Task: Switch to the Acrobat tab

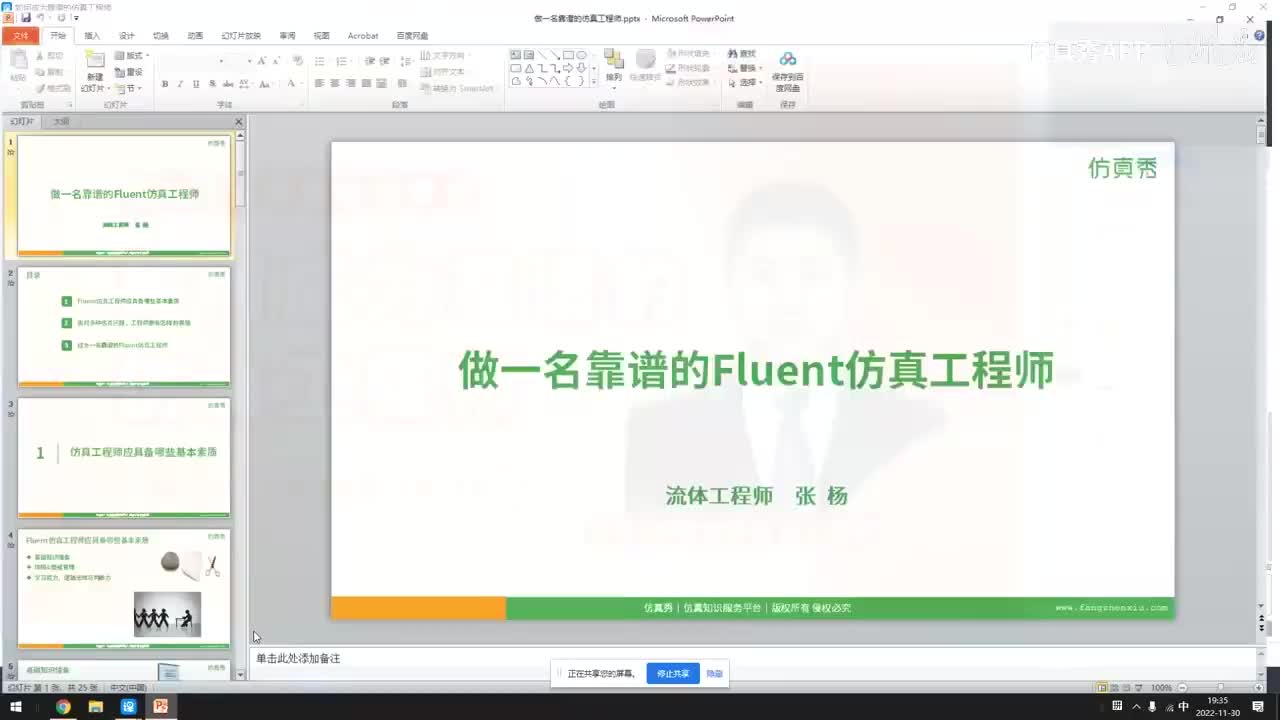Action: [363, 35]
